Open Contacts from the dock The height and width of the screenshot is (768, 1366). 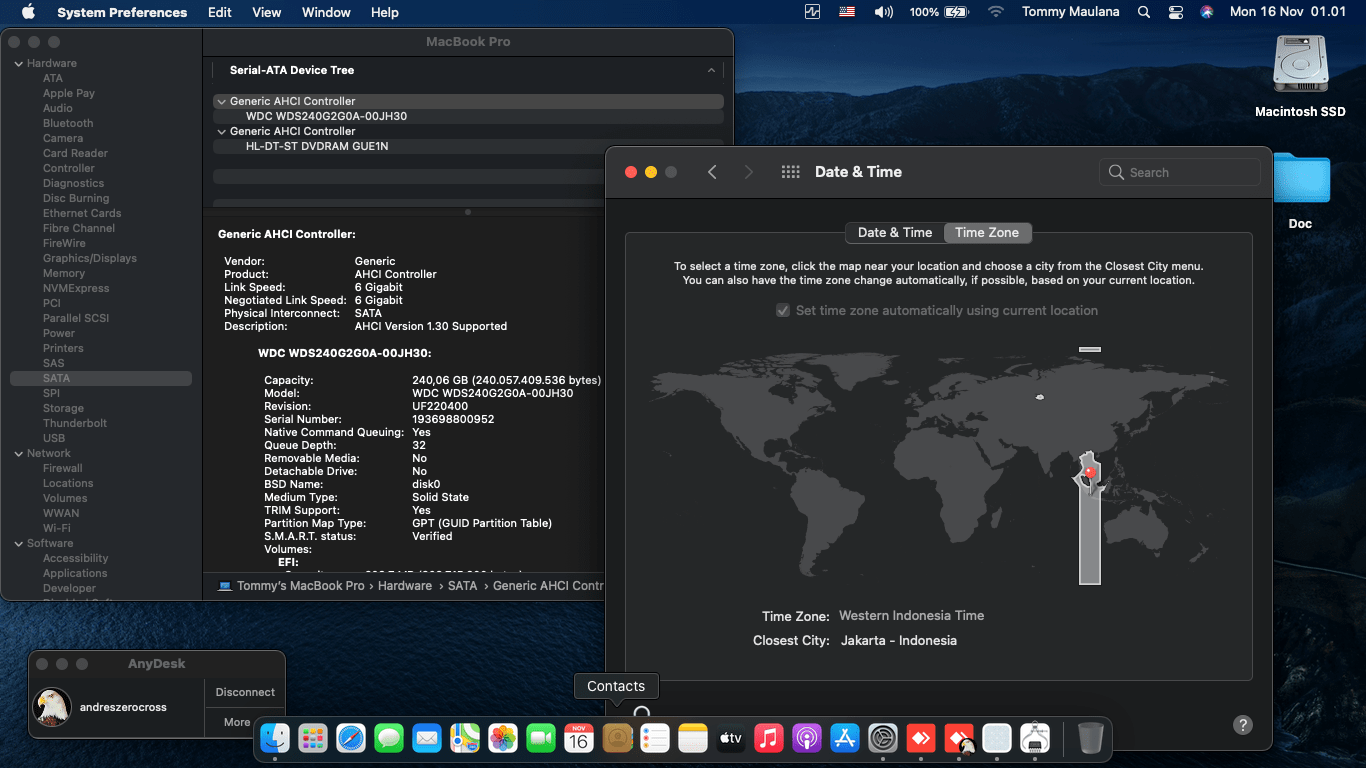(617, 739)
